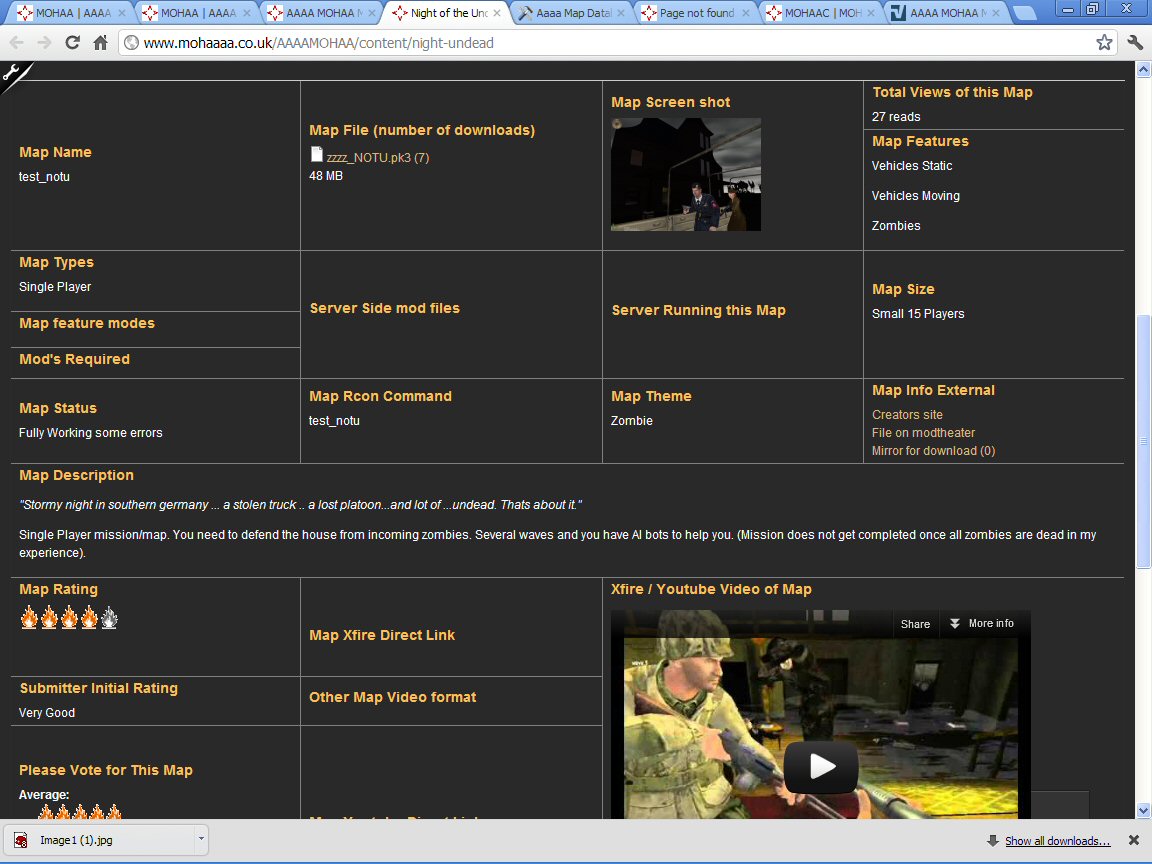
Task: Bookmark this page with the star
Action: [x=1104, y=43]
